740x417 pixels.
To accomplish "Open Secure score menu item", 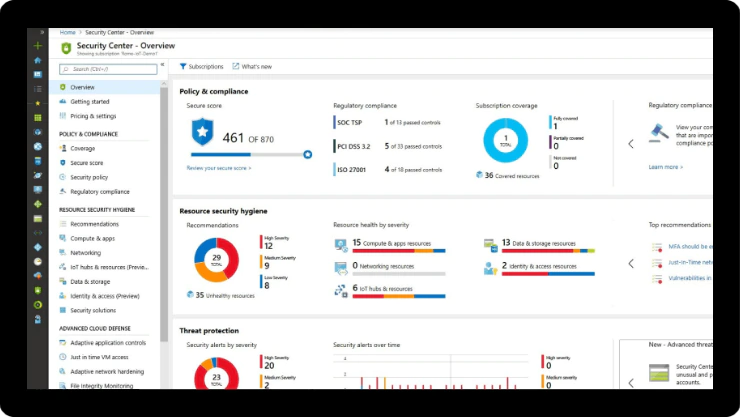I will [86, 163].
